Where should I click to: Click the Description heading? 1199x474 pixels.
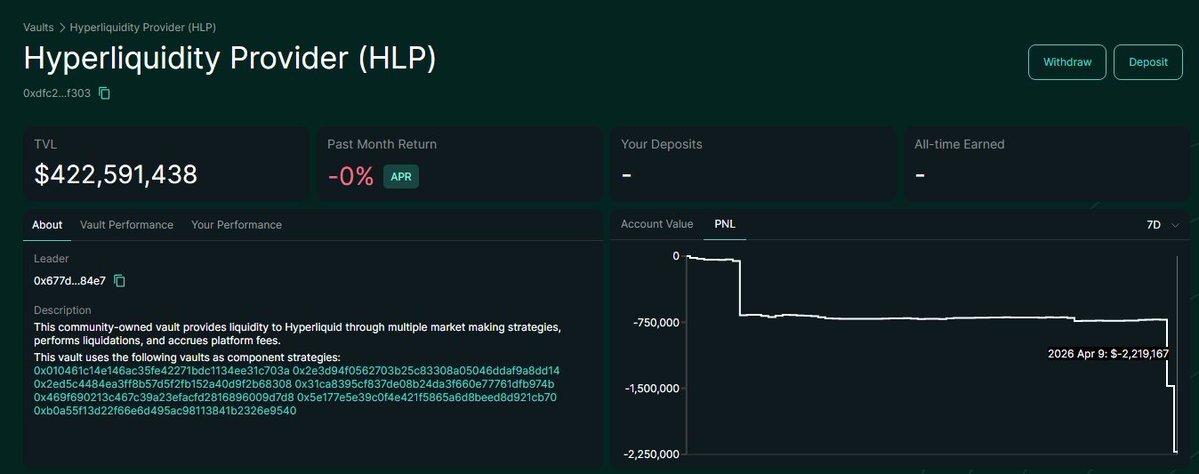click(63, 310)
